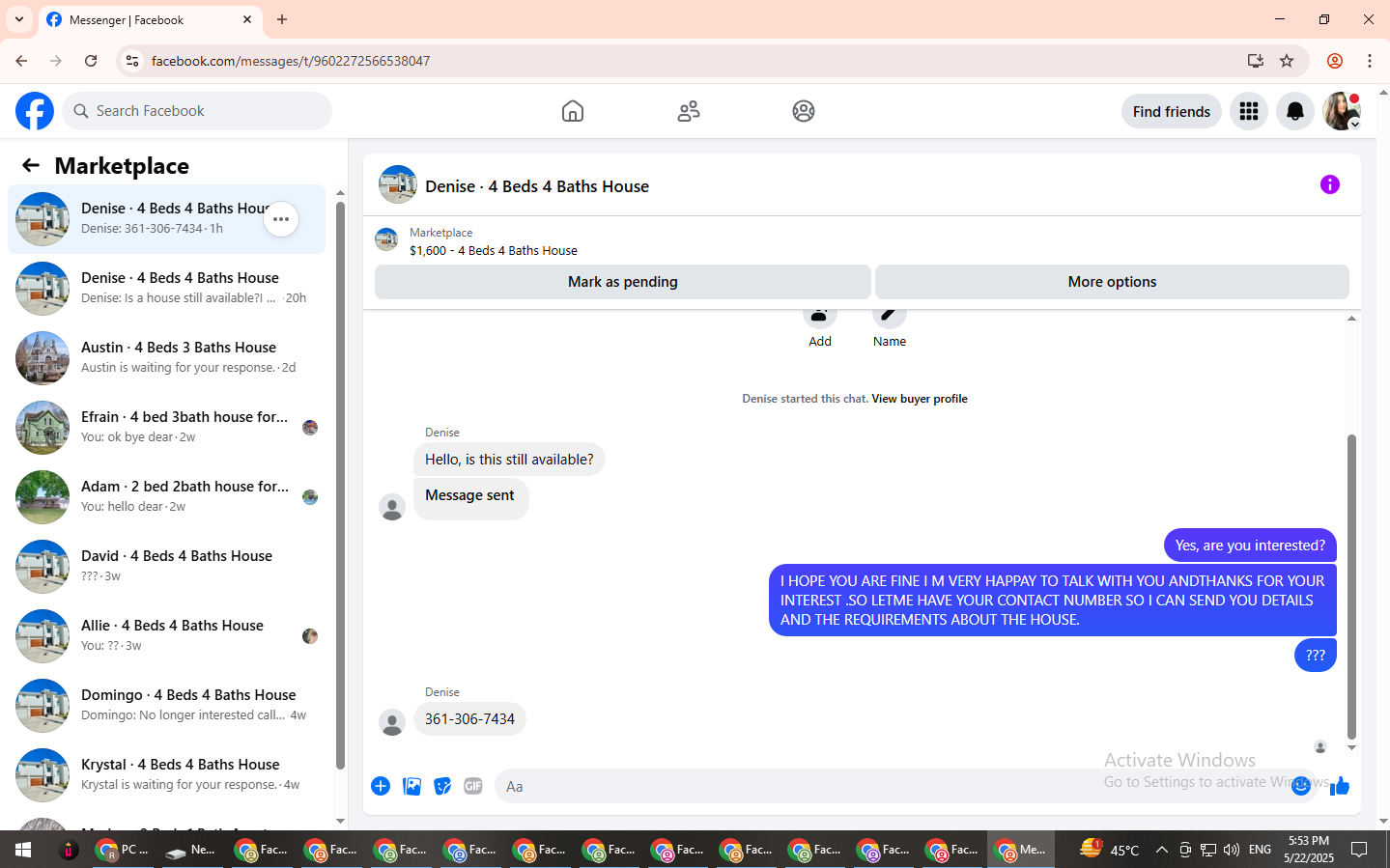1390x868 pixels.
Task: Open the three-dot menu on Denise's 1h chat
Action: [x=281, y=219]
